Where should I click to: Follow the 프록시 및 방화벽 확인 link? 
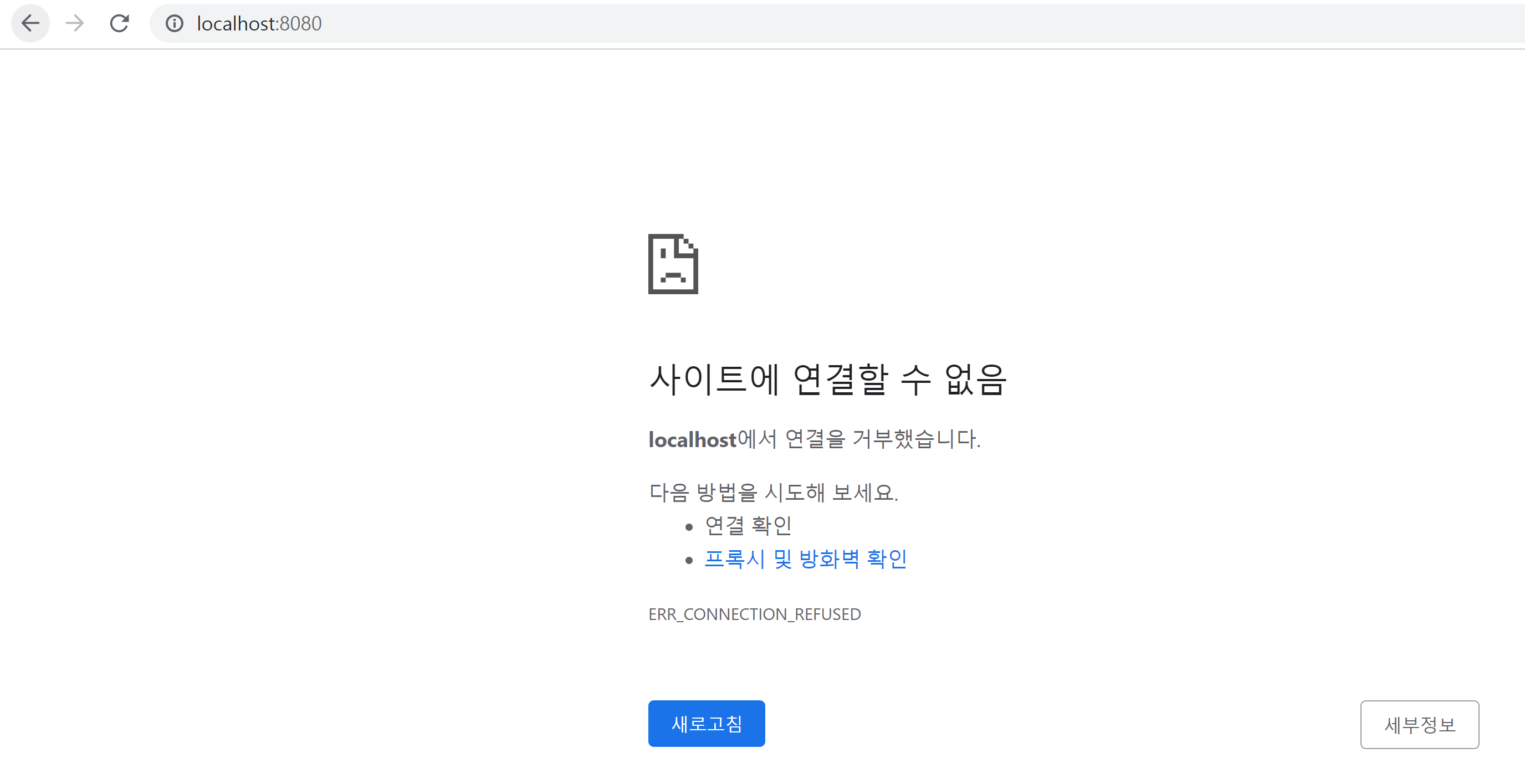pos(805,558)
